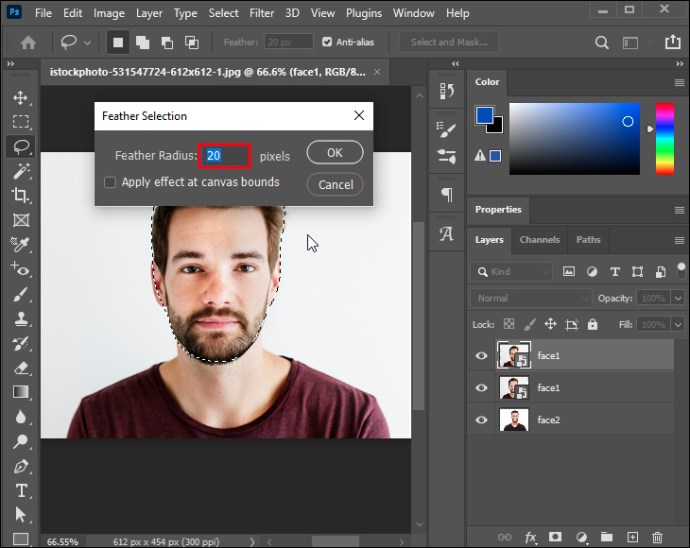Select the Dodge tool
Image resolution: width=690 pixels, height=548 pixels.
pyautogui.click(x=21, y=441)
